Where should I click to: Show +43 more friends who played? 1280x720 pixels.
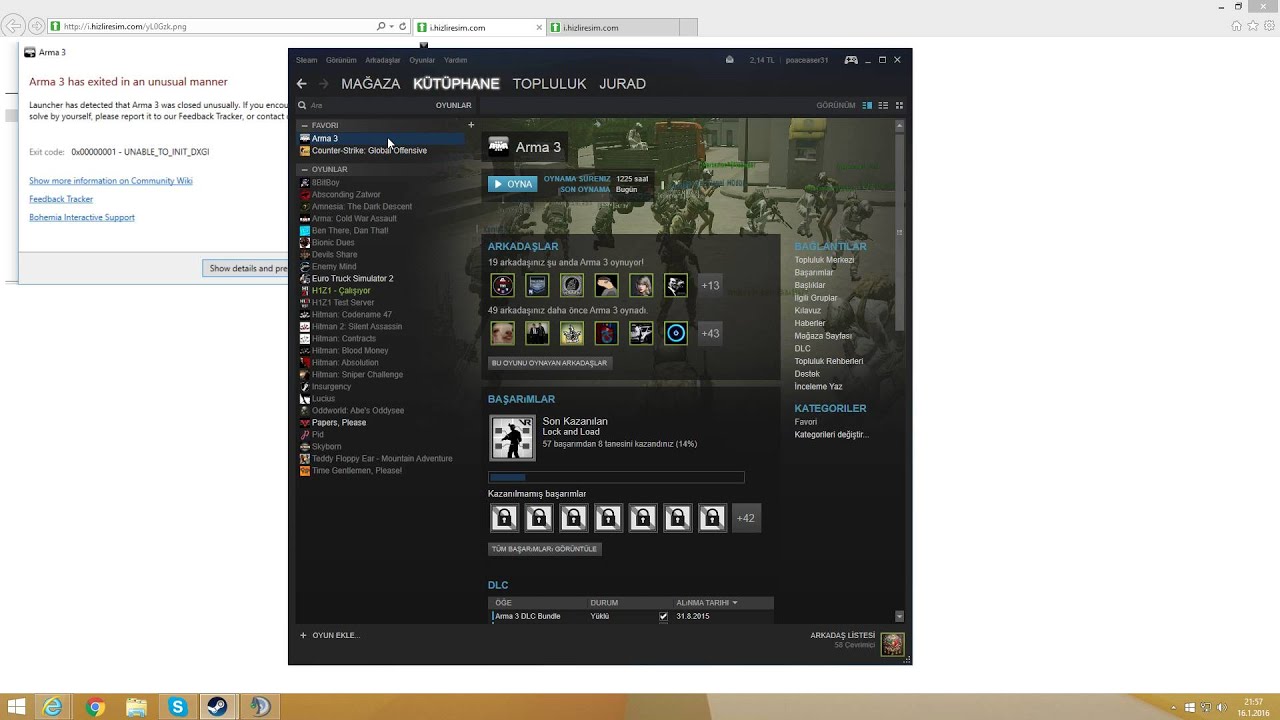[x=710, y=333]
